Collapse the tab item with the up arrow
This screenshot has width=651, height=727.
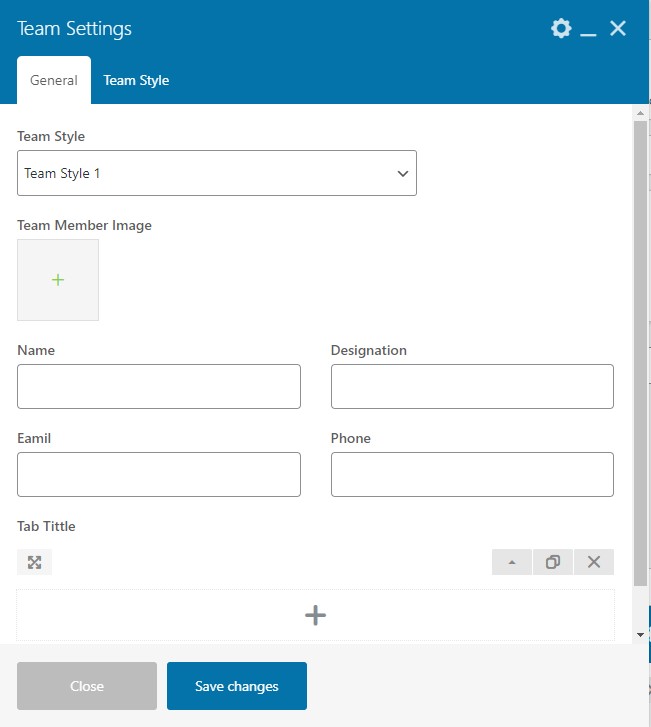[x=512, y=562]
